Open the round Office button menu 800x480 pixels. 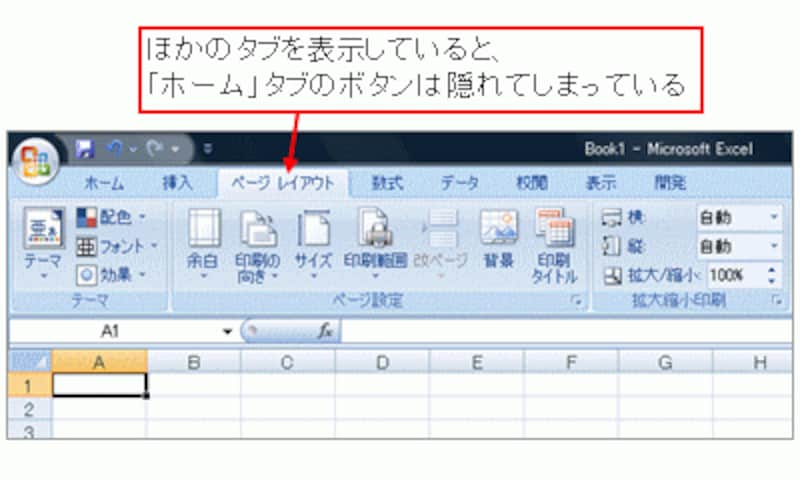[x=36, y=162]
